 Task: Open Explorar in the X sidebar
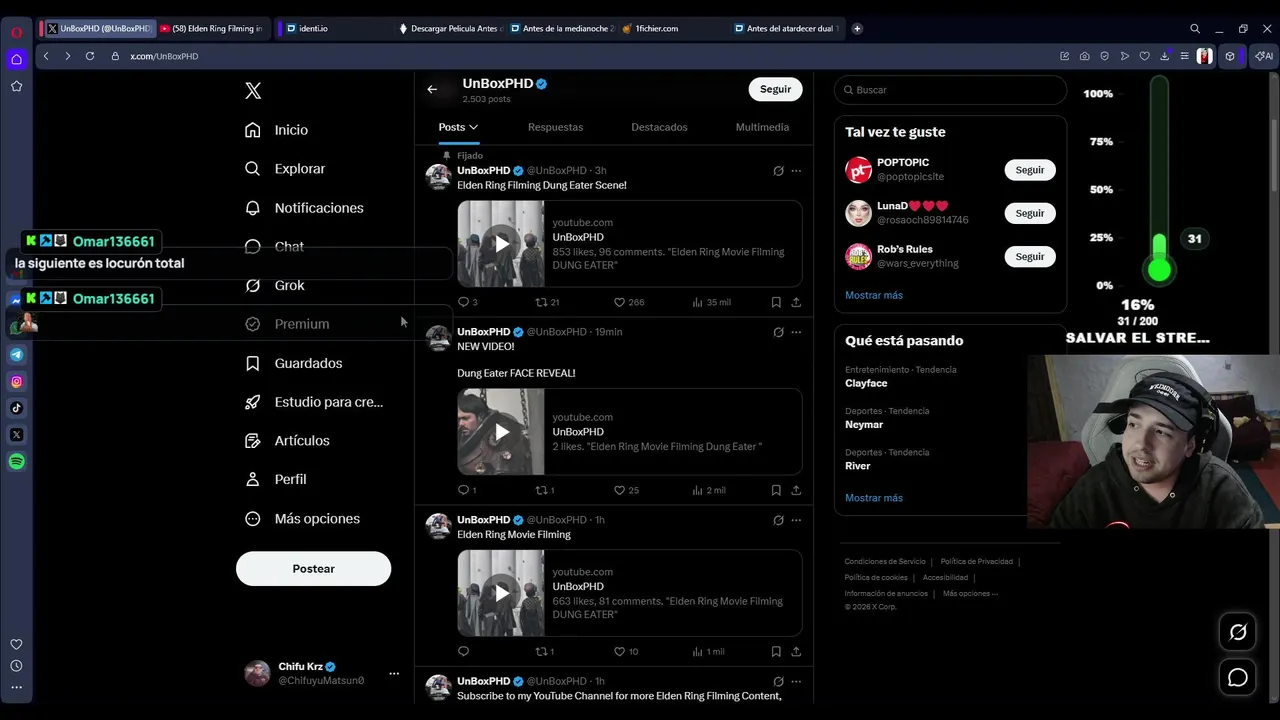click(x=286, y=169)
